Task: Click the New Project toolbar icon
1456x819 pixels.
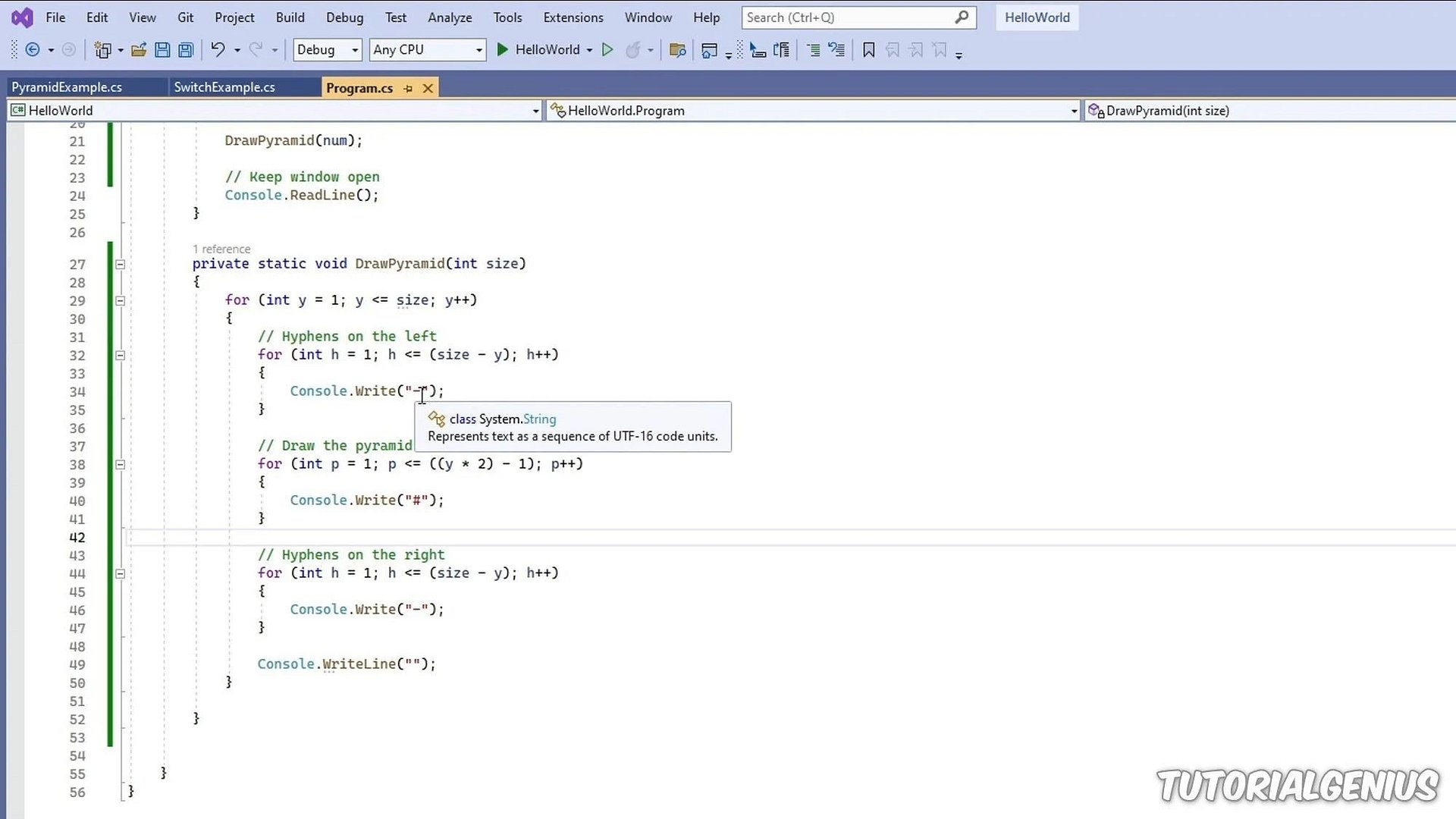Action: [x=102, y=50]
